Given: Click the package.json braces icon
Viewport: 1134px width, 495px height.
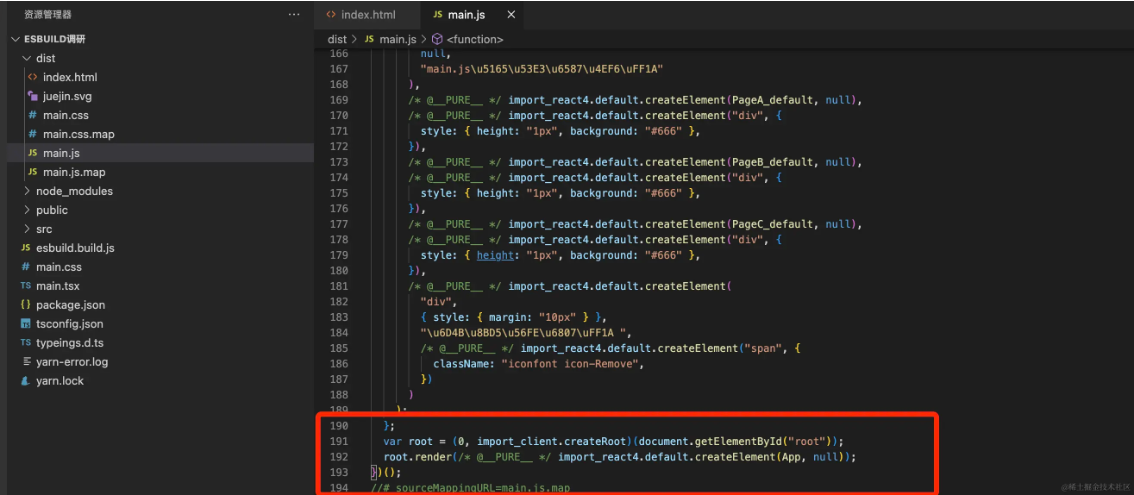Looking at the screenshot, I should pyautogui.click(x=26, y=305).
